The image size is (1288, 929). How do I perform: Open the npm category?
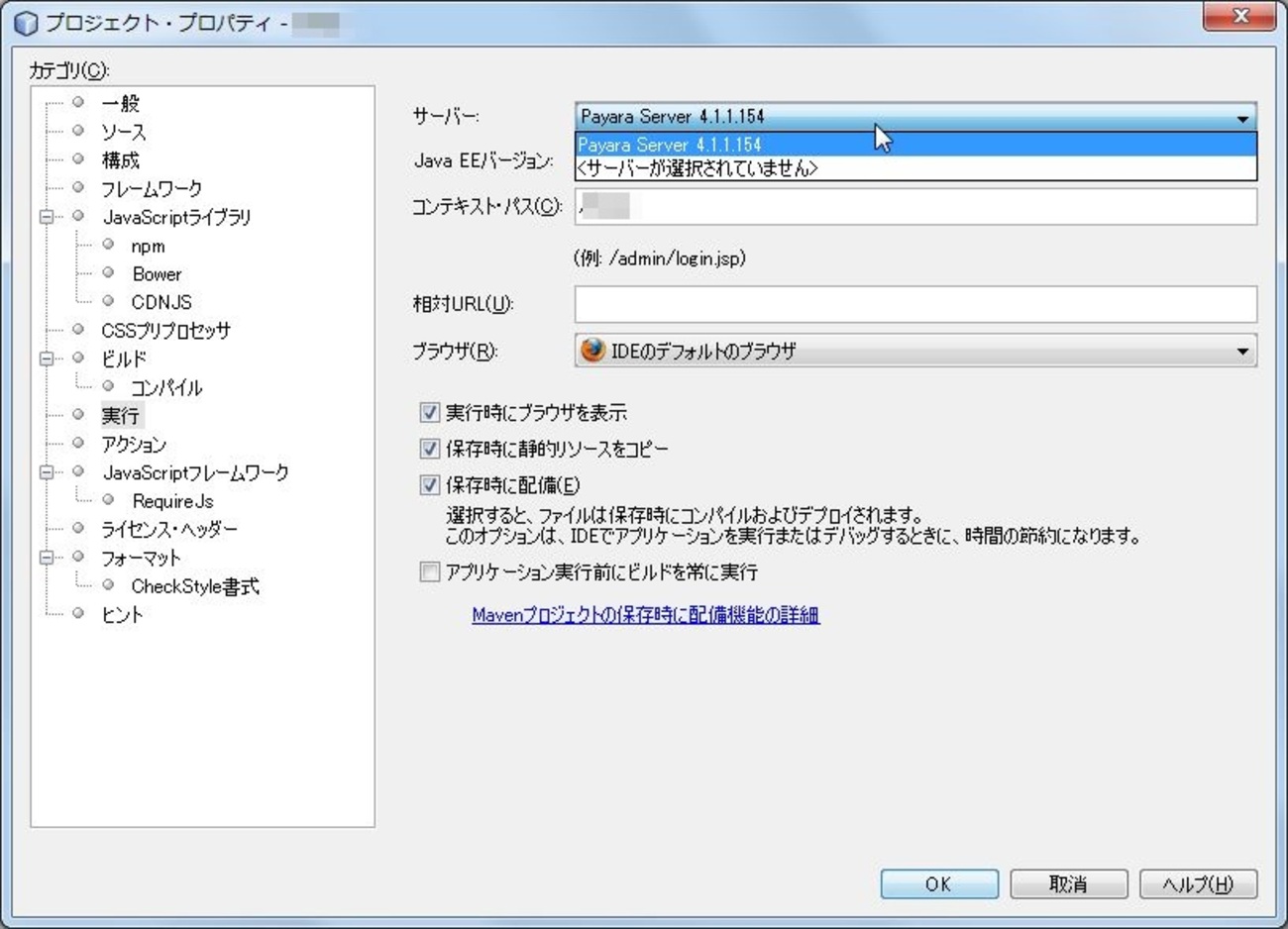[148, 246]
